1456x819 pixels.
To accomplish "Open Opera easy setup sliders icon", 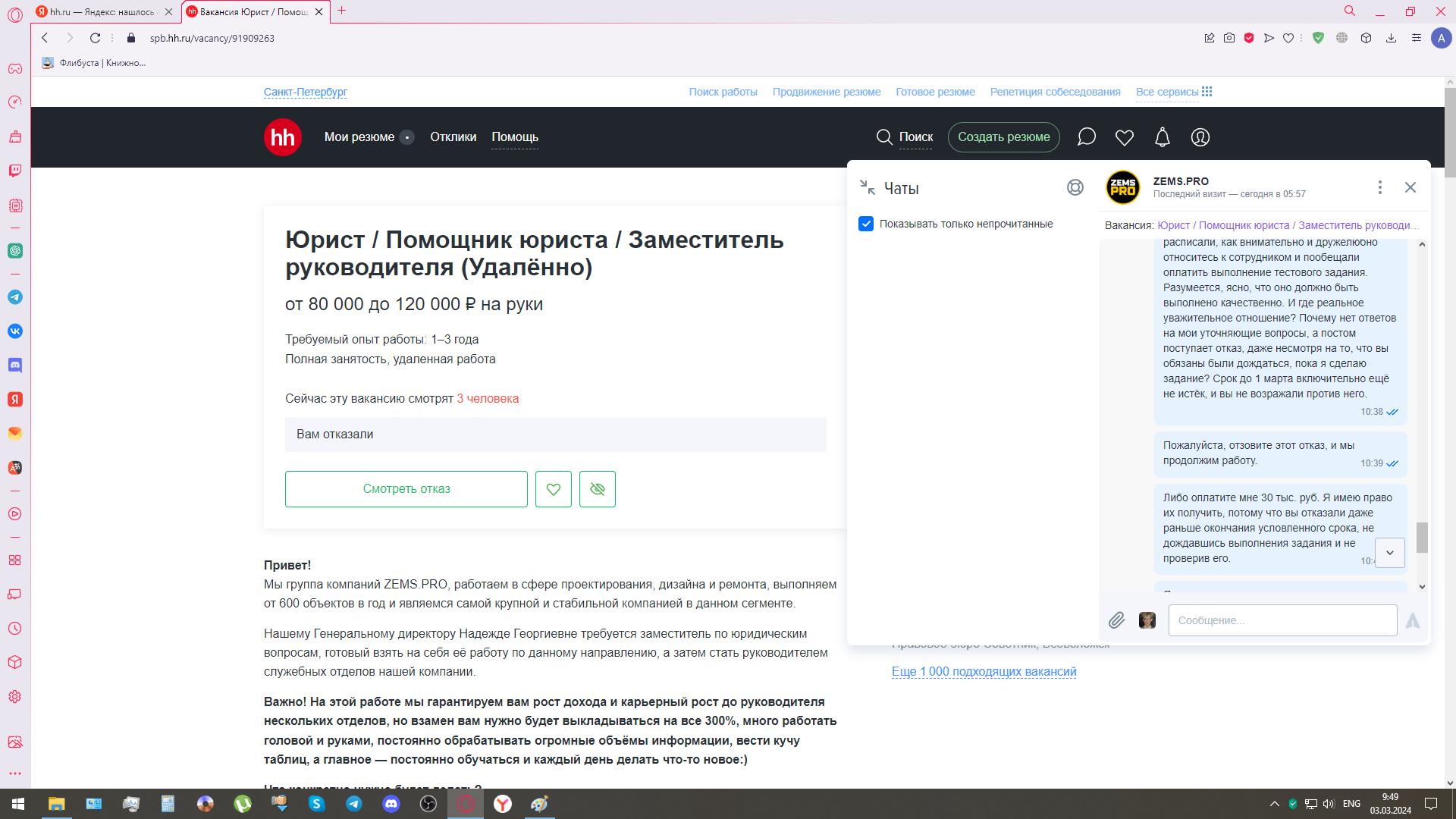I will click(1416, 38).
